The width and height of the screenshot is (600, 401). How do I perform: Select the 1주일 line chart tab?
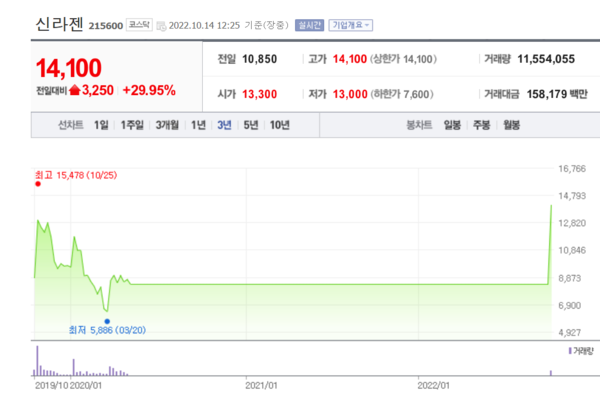[132, 125]
